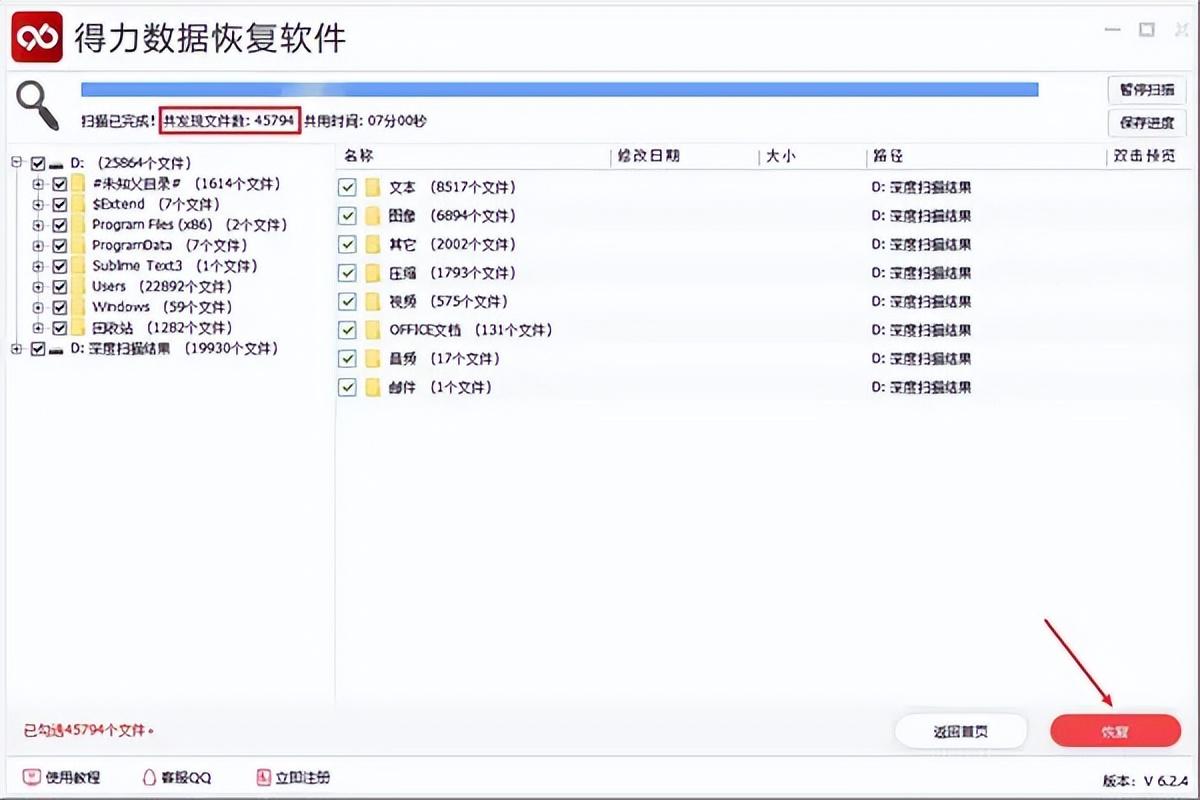This screenshot has height=800, width=1200.
Task: Click the folder icon beside ProgramData
Action: pyautogui.click(x=78, y=245)
